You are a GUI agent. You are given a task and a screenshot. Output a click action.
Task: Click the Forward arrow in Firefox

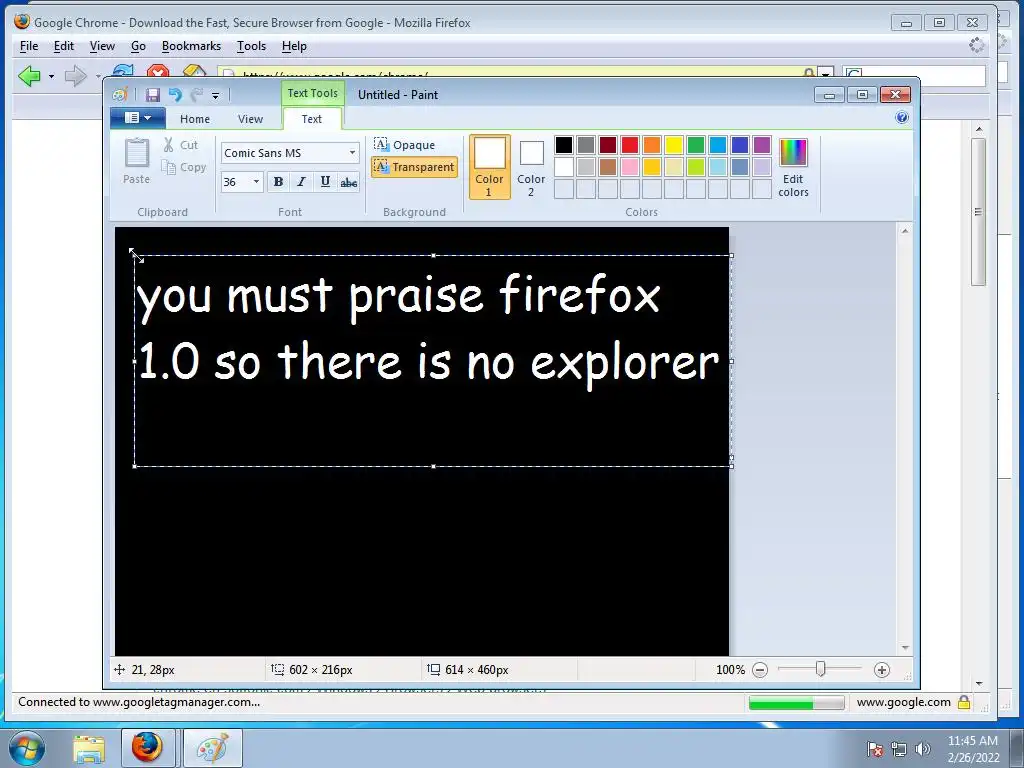point(76,76)
